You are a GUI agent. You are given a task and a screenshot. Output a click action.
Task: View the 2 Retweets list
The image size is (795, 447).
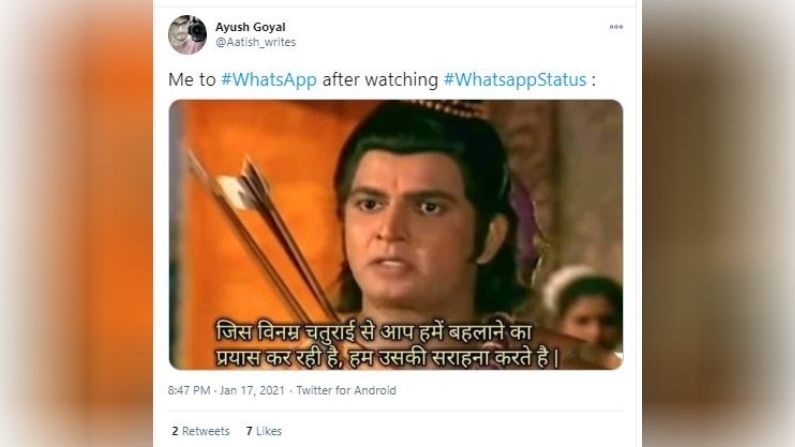[x=201, y=431]
